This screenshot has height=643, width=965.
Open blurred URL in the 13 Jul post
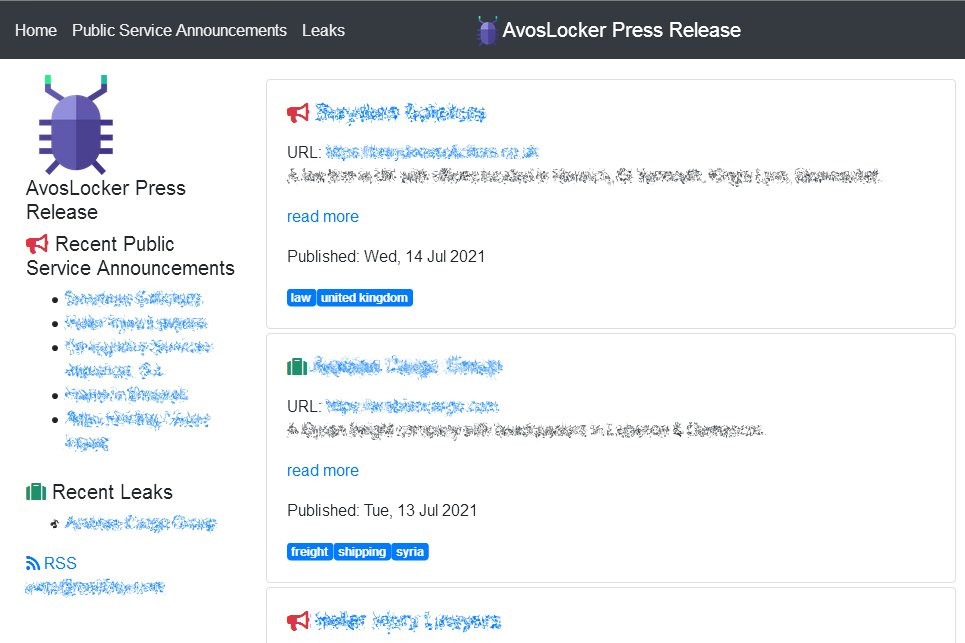(x=412, y=406)
